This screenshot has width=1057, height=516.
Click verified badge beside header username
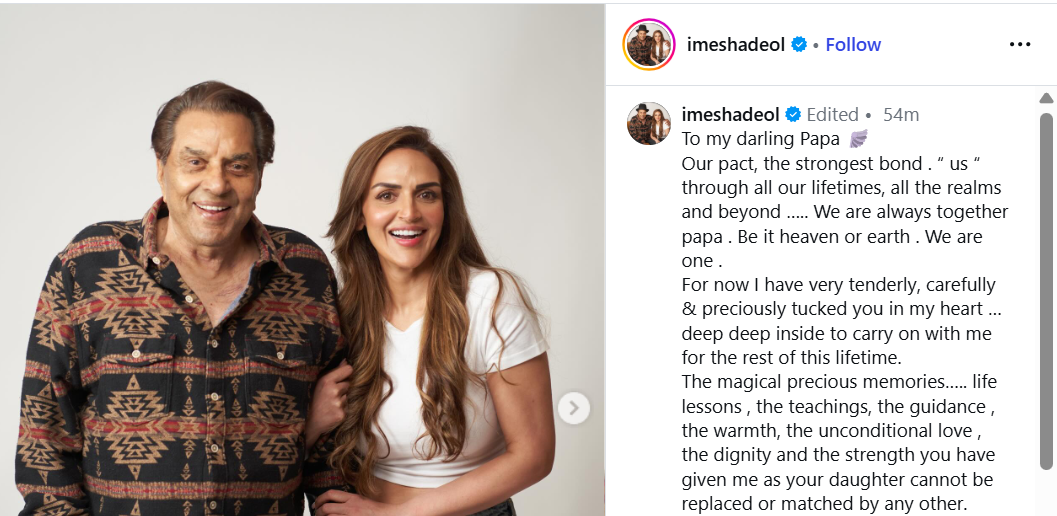[799, 45]
